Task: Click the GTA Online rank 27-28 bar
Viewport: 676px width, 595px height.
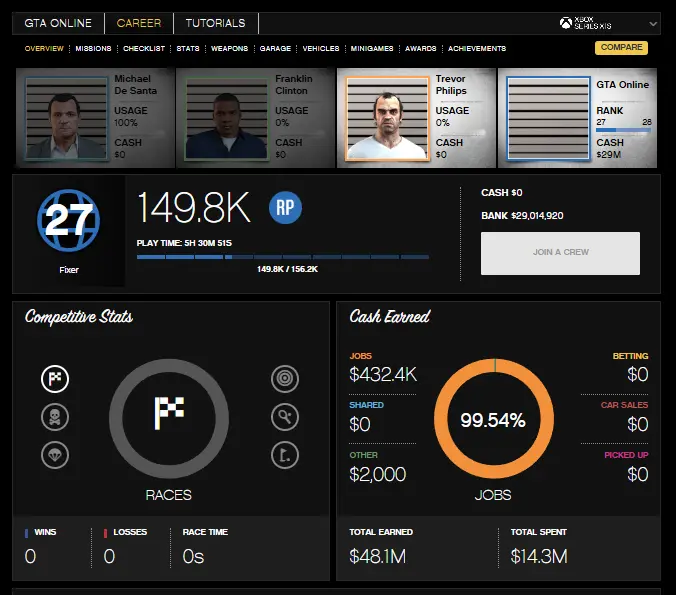Action: [x=623, y=129]
